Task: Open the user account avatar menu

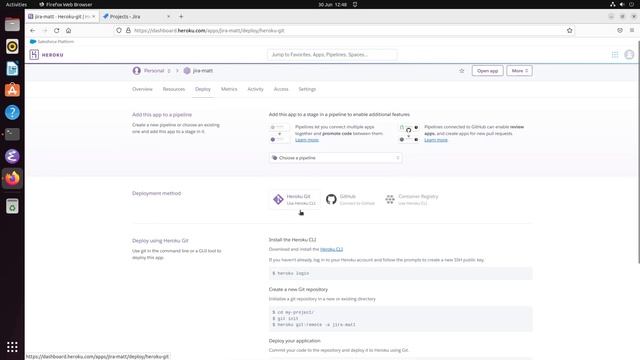Action: click(629, 54)
